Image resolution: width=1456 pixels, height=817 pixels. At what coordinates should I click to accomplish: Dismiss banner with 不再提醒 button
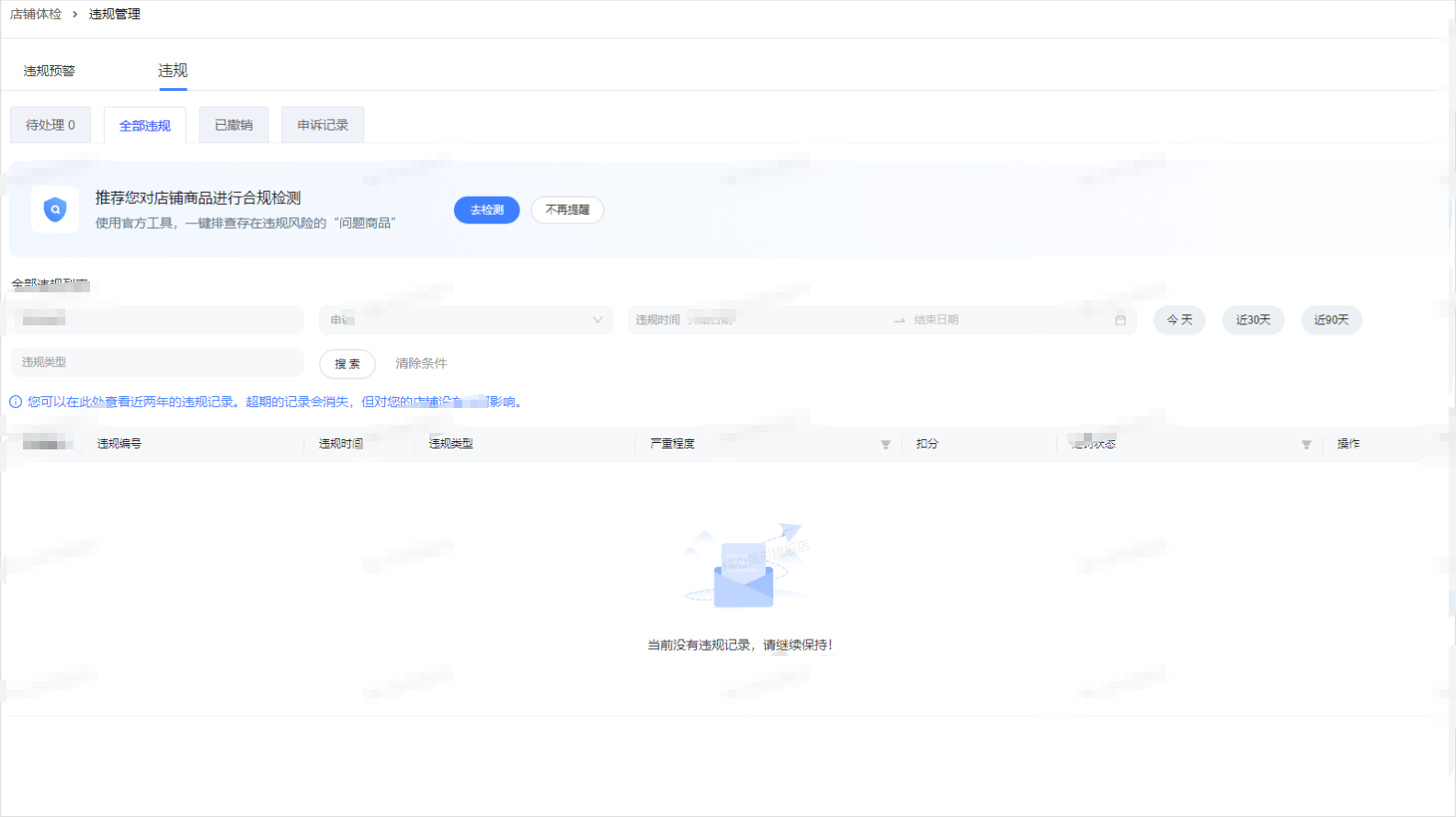(x=567, y=210)
